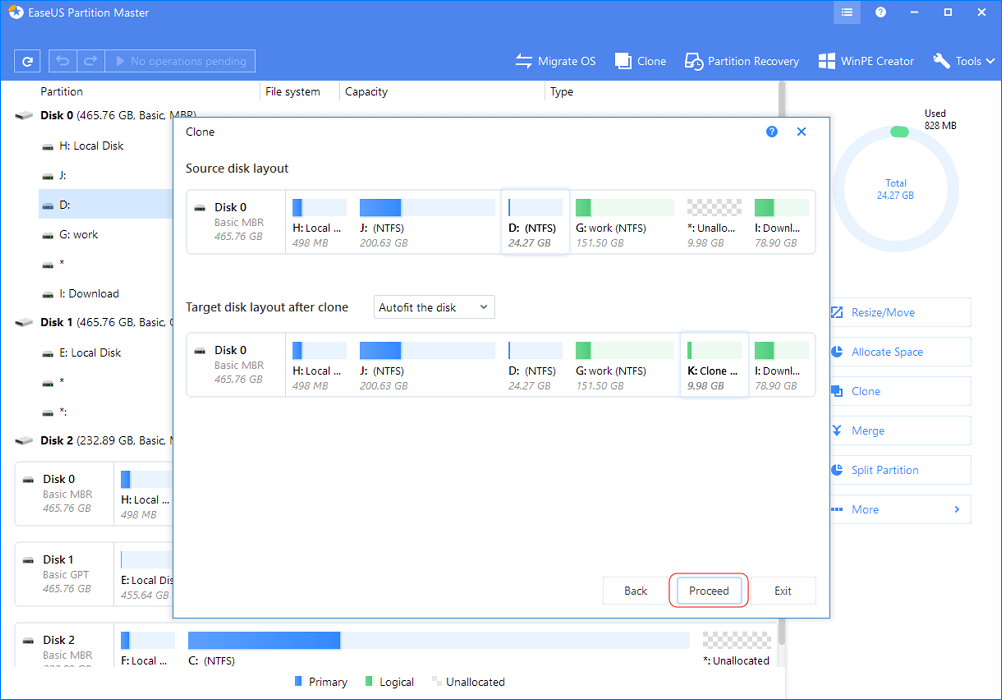The height and width of the screenshot is (700, 1002).
Task: Click Resize/Move in side panel
Action: click(x=901, y=313)
